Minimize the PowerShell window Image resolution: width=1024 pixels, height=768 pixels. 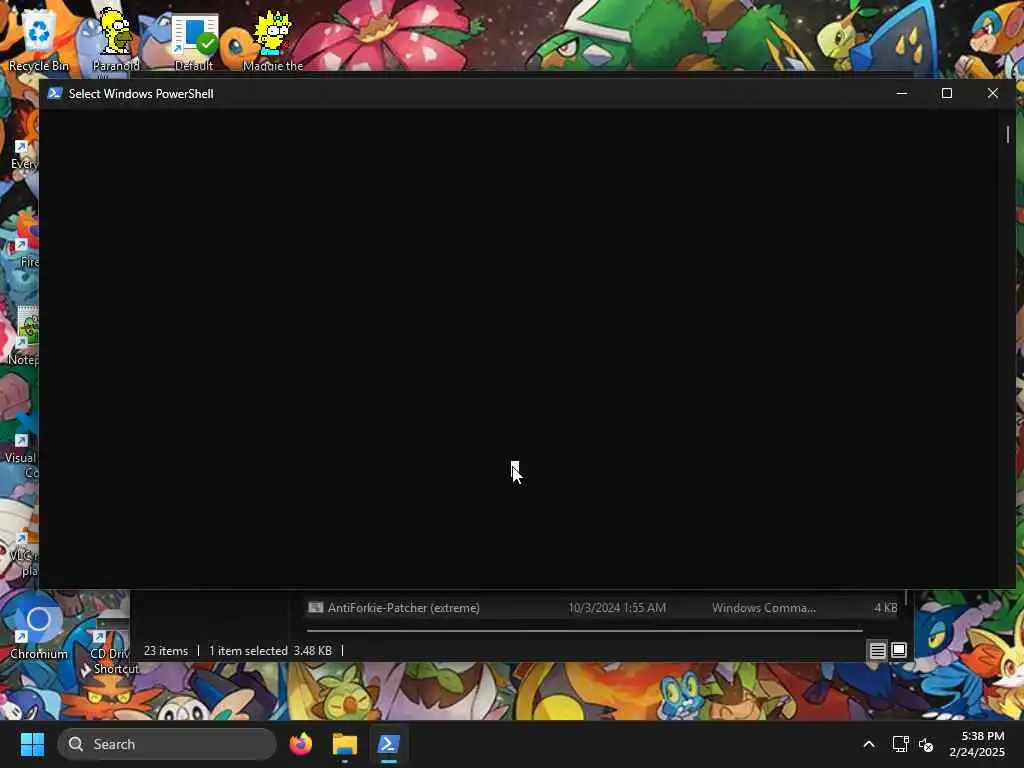click(x=902, y=93)
